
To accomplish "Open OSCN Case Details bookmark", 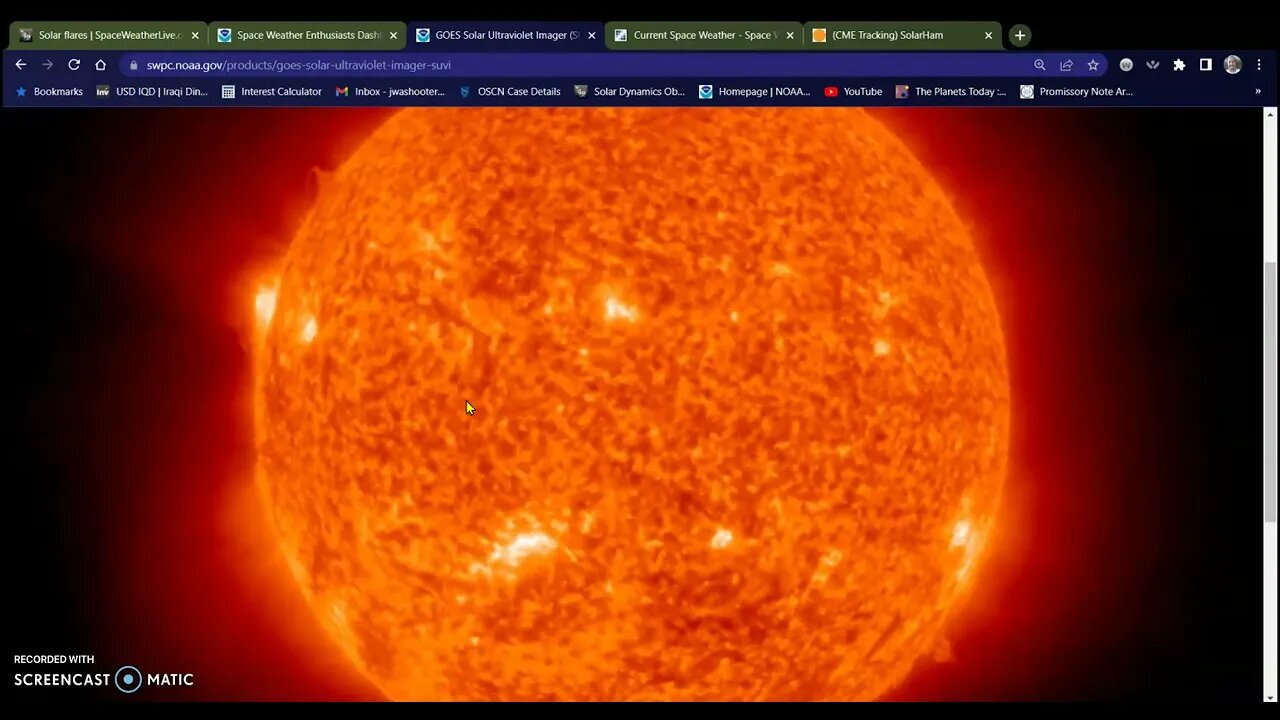I will pyautogui.click(x=509, y=91).
